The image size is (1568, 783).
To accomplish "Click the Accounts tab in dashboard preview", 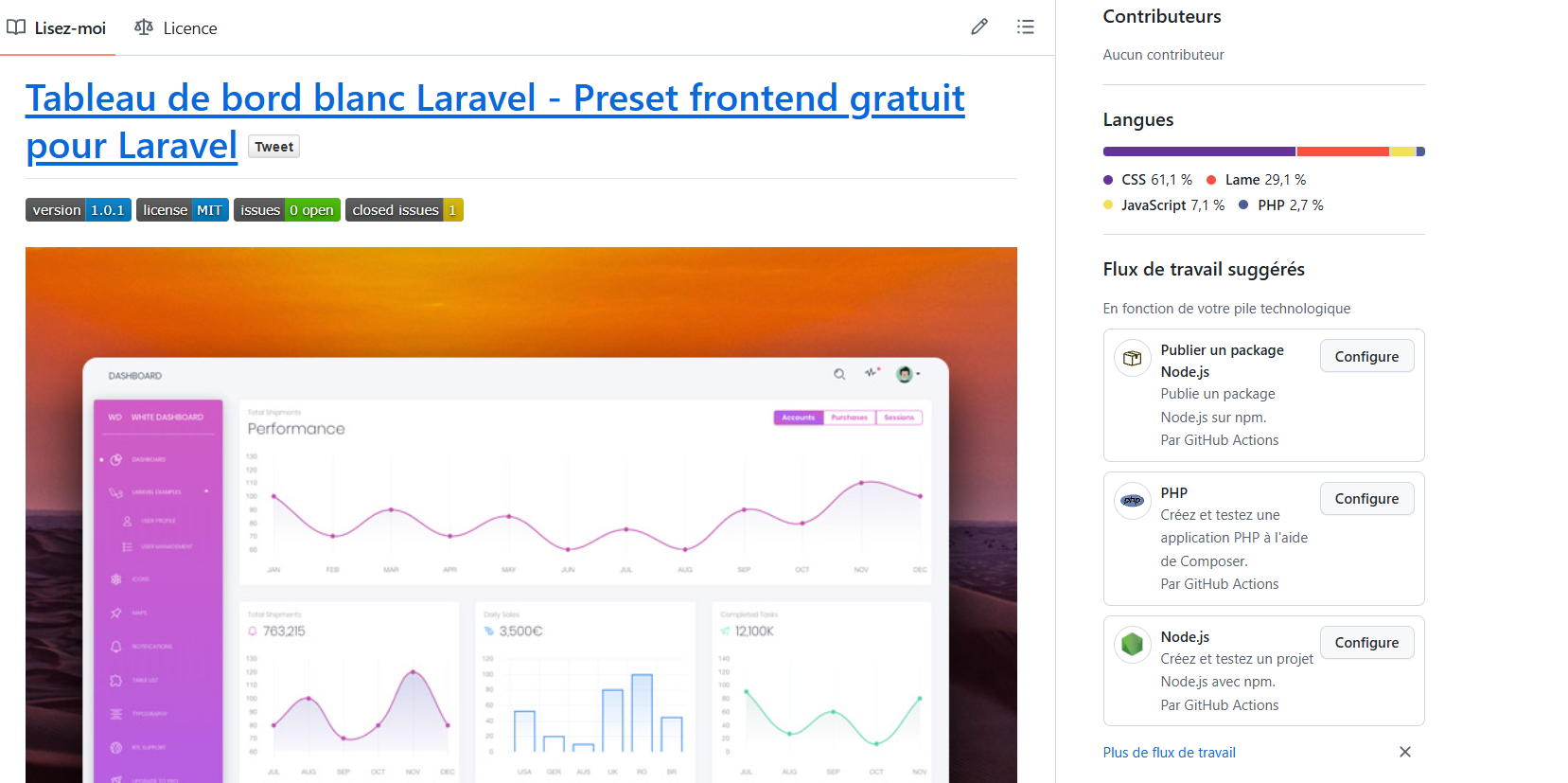I will pyautogui.click(x=798, y=418).
